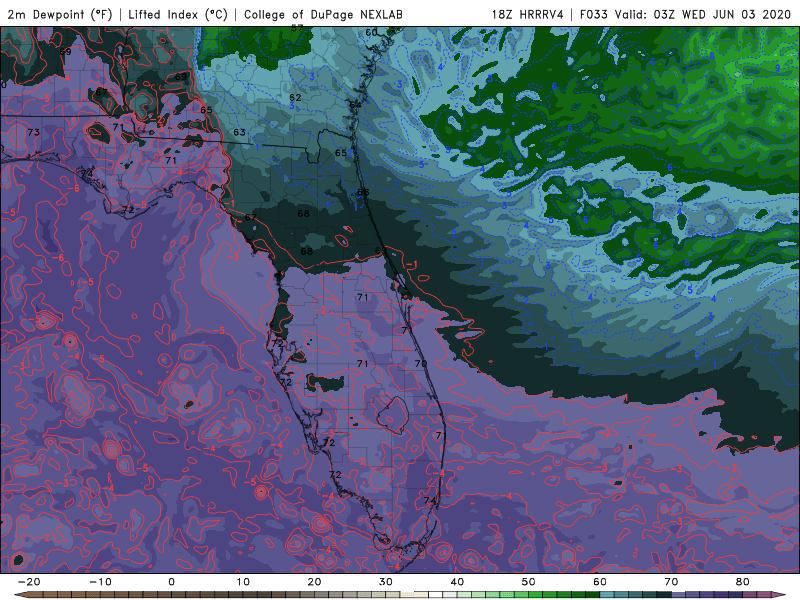
Task: Click the black "62" dewpoint value on the map
Action: click(295, 97)
